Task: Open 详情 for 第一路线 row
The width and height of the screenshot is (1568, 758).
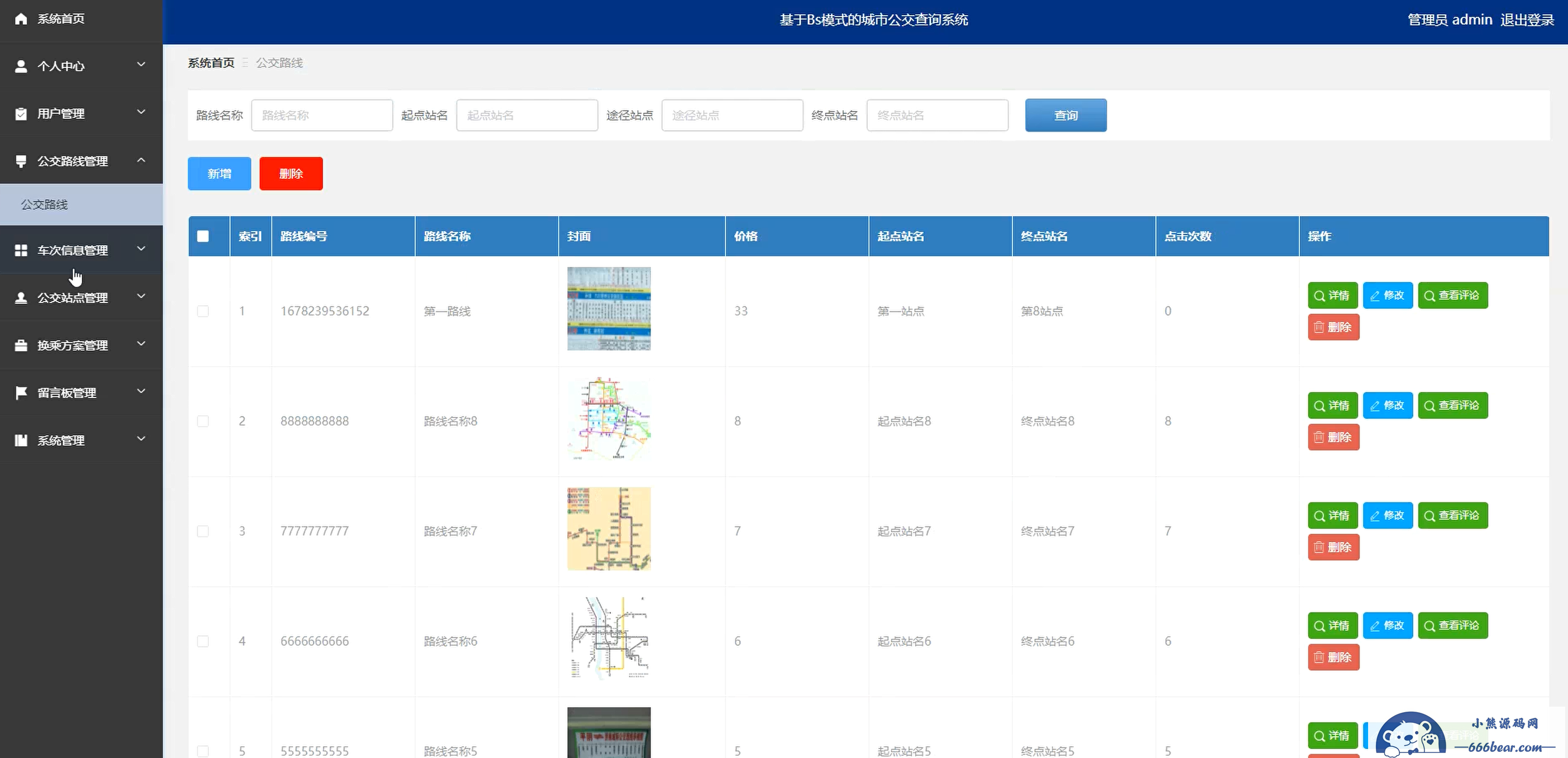Action: coord(1332,295)
